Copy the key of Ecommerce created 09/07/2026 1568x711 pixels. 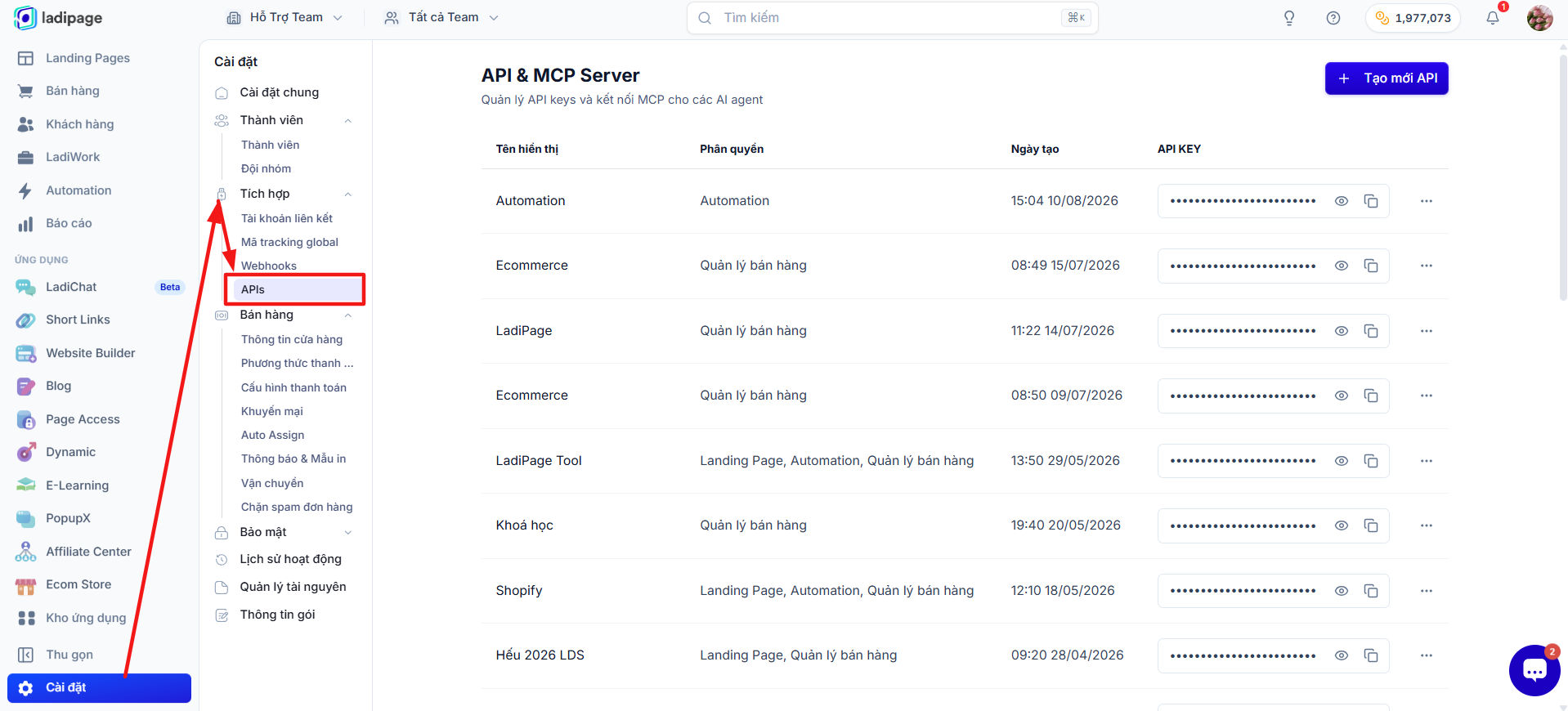point(1371,396)
